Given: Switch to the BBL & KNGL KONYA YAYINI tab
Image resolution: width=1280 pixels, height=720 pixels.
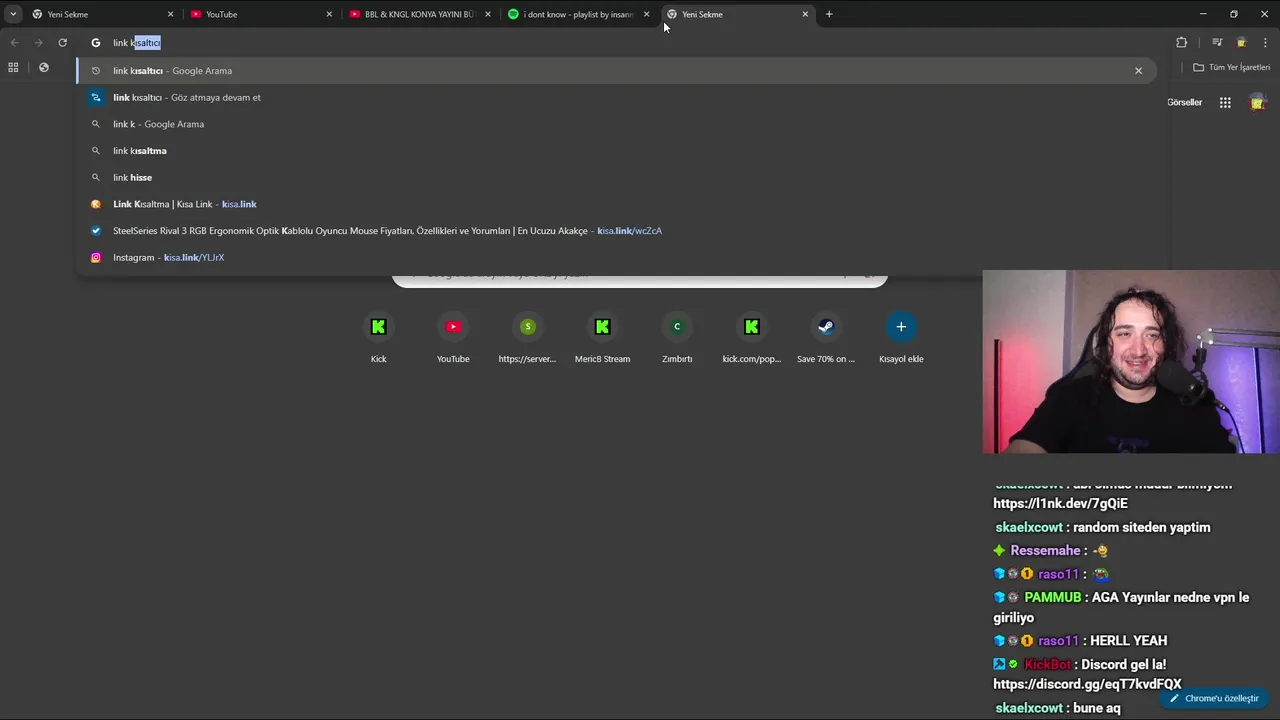Looking at the screenshot, I should point(419,14).
